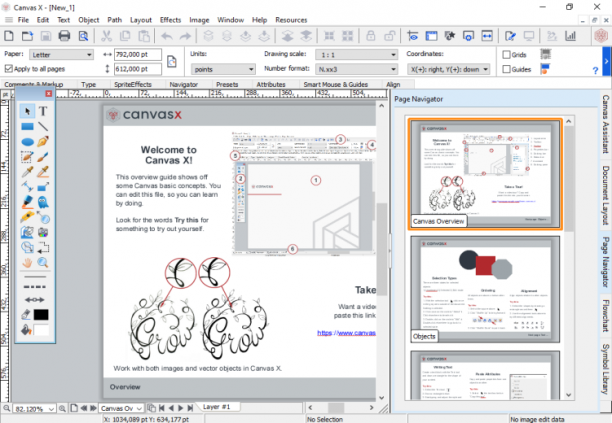The width and height of the screenshot is (612, 423).
Task: Open the Effects menu
Action: pyautogui.click(x=170, y=20)
